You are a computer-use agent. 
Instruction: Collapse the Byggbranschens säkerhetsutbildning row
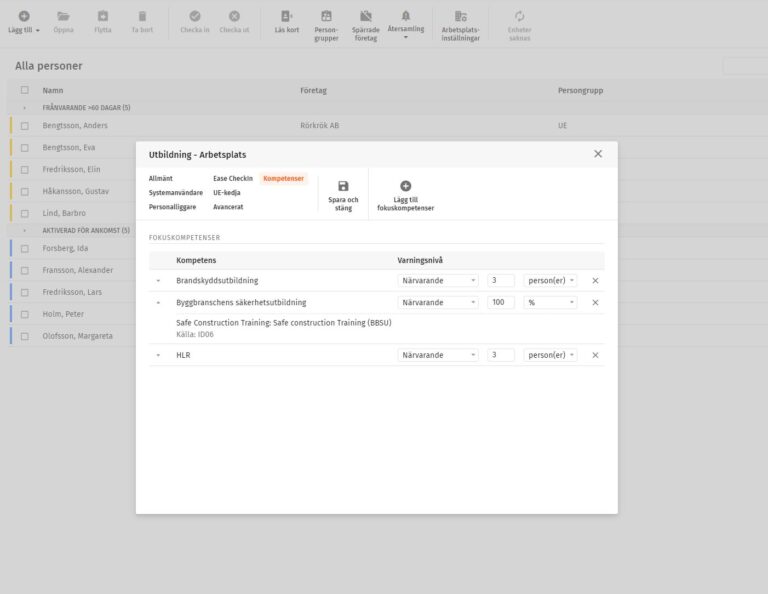(158, 302)
